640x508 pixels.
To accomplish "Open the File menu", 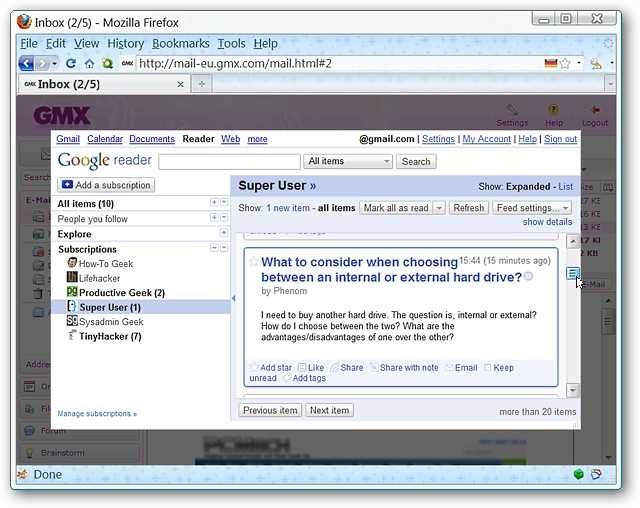I will (29, 43).
